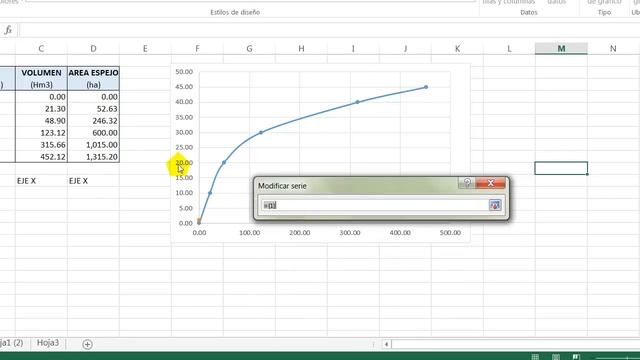Select column H header
Viewport: 640px width, 360px height.
point(301,49)
